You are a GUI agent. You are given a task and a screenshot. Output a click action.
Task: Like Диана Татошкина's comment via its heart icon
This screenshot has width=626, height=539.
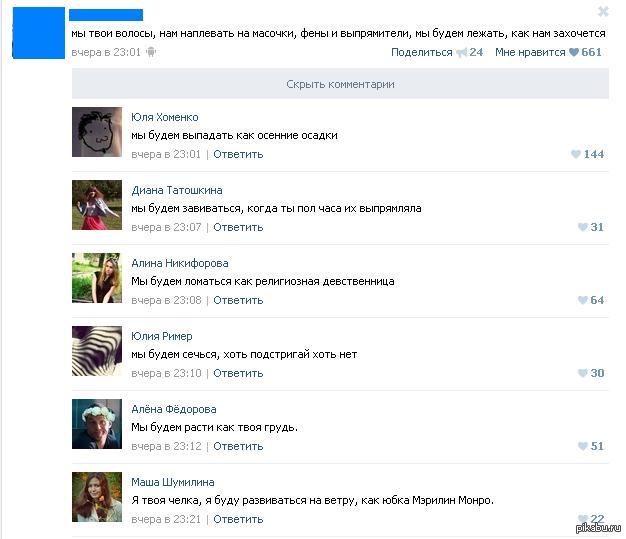point(582,227)
